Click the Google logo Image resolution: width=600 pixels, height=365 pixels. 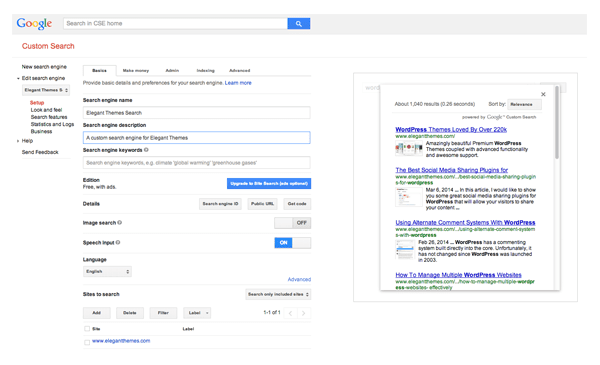34,24
